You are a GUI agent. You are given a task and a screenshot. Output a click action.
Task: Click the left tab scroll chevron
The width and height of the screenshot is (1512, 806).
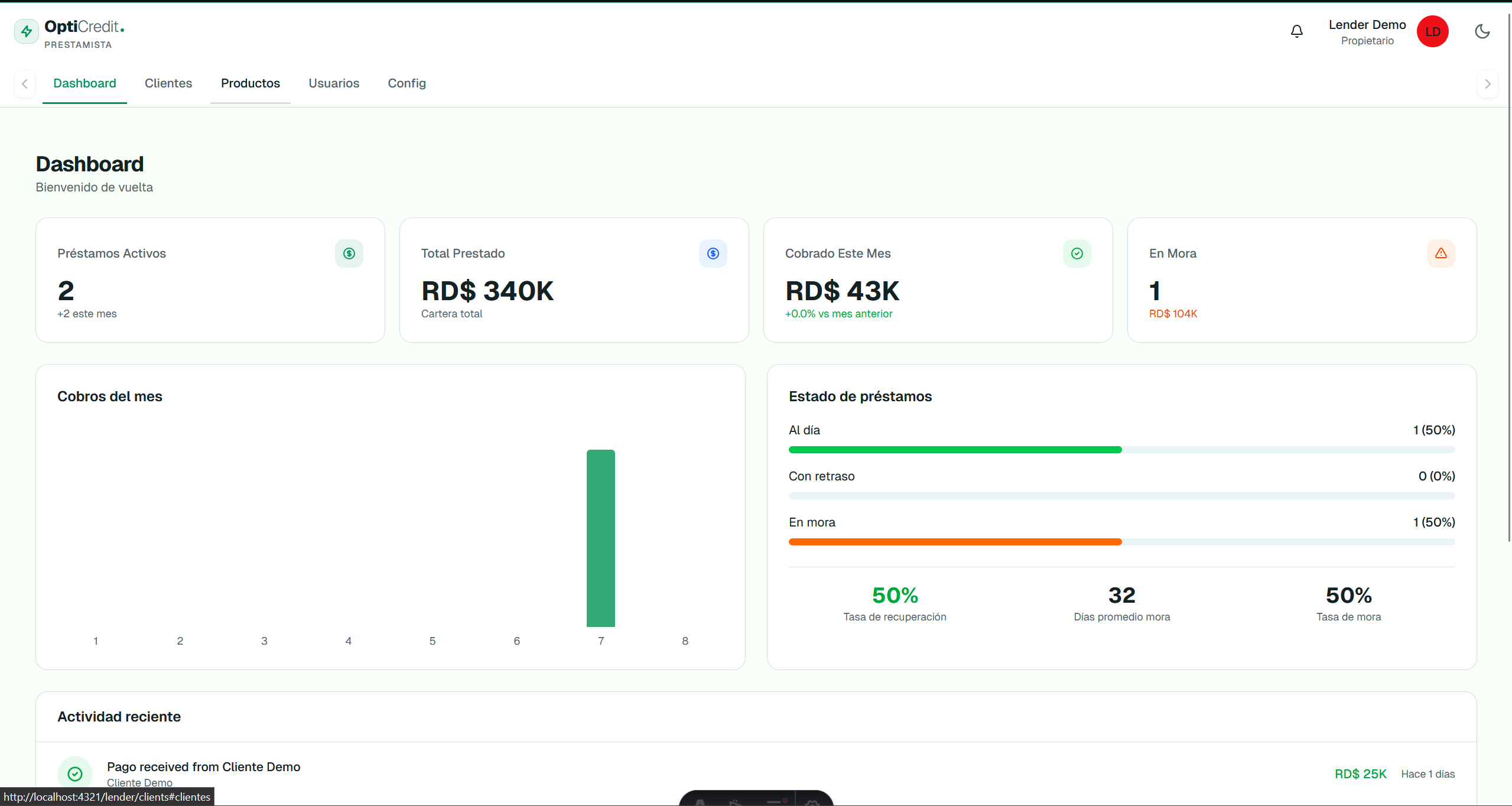(25, 84)
